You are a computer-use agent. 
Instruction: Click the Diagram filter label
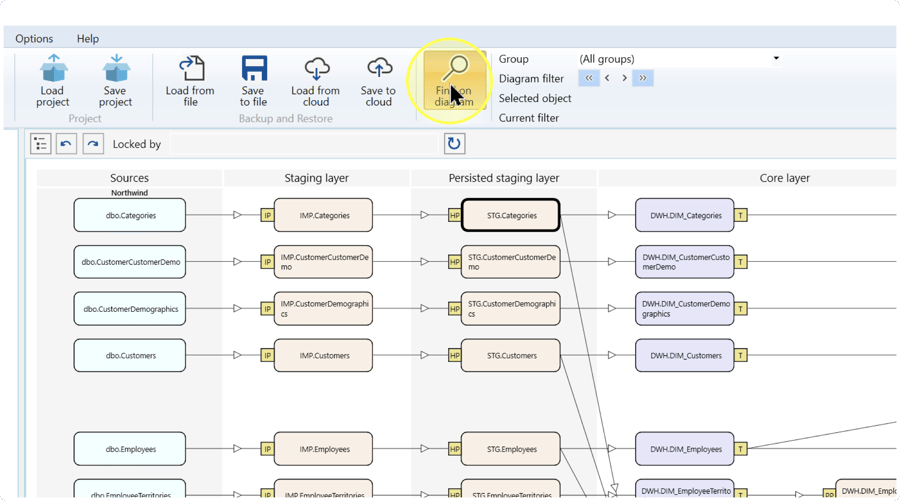531,79
